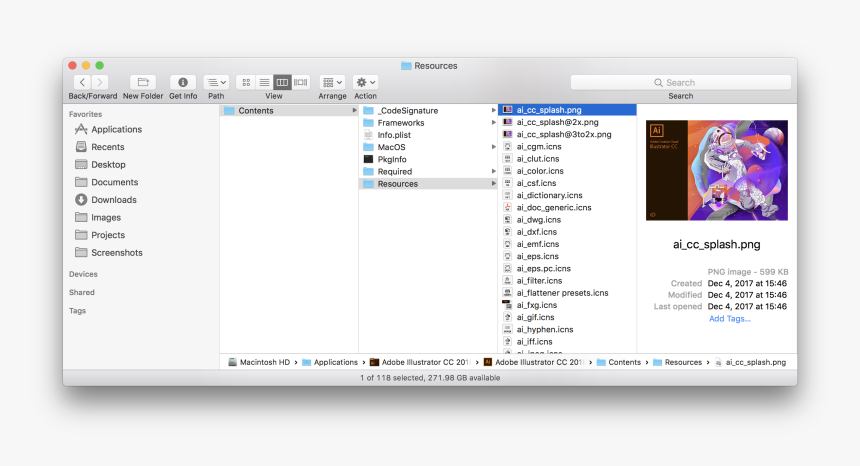The width and height of the screenshot is (860, 466).
Task: Open the Arrange dropdown menu
Action: click(332, 82)
